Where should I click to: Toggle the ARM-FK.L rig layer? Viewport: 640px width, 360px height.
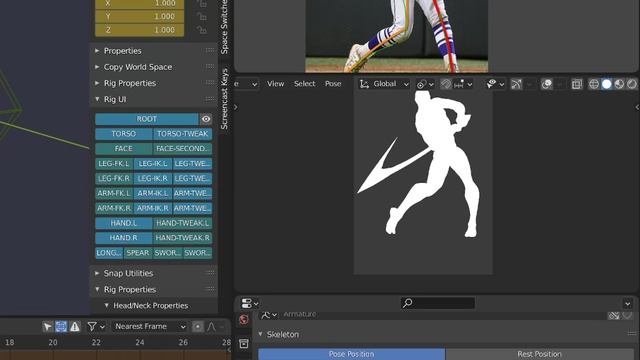coord(114,193)
